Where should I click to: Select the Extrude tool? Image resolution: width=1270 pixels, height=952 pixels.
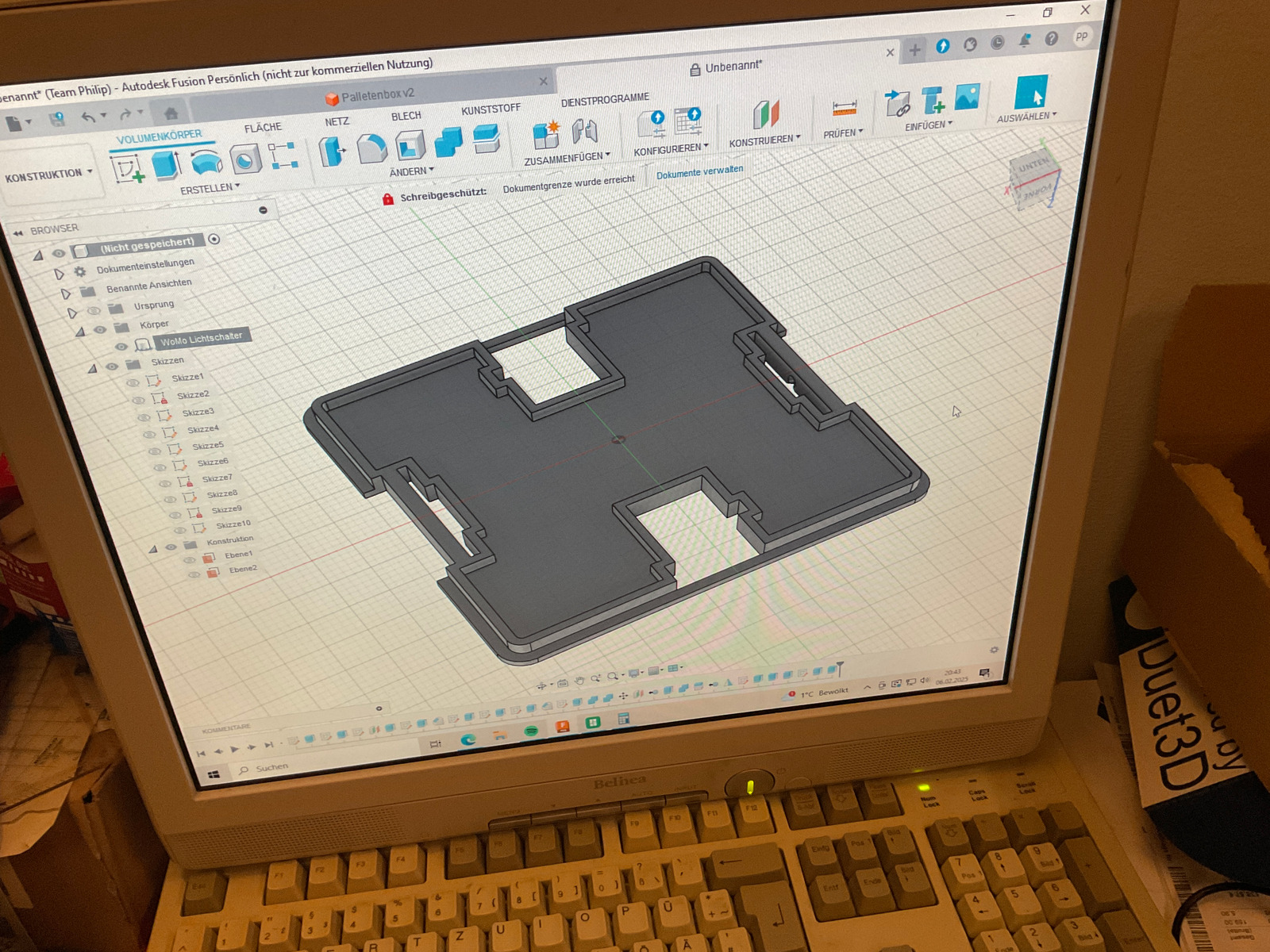pyautogui.click(x=166, y=164)
